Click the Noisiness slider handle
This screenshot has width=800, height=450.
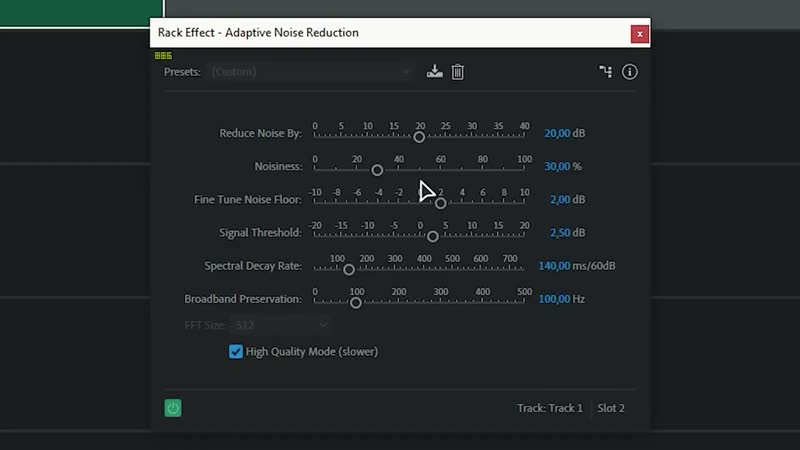click(377, 170)
